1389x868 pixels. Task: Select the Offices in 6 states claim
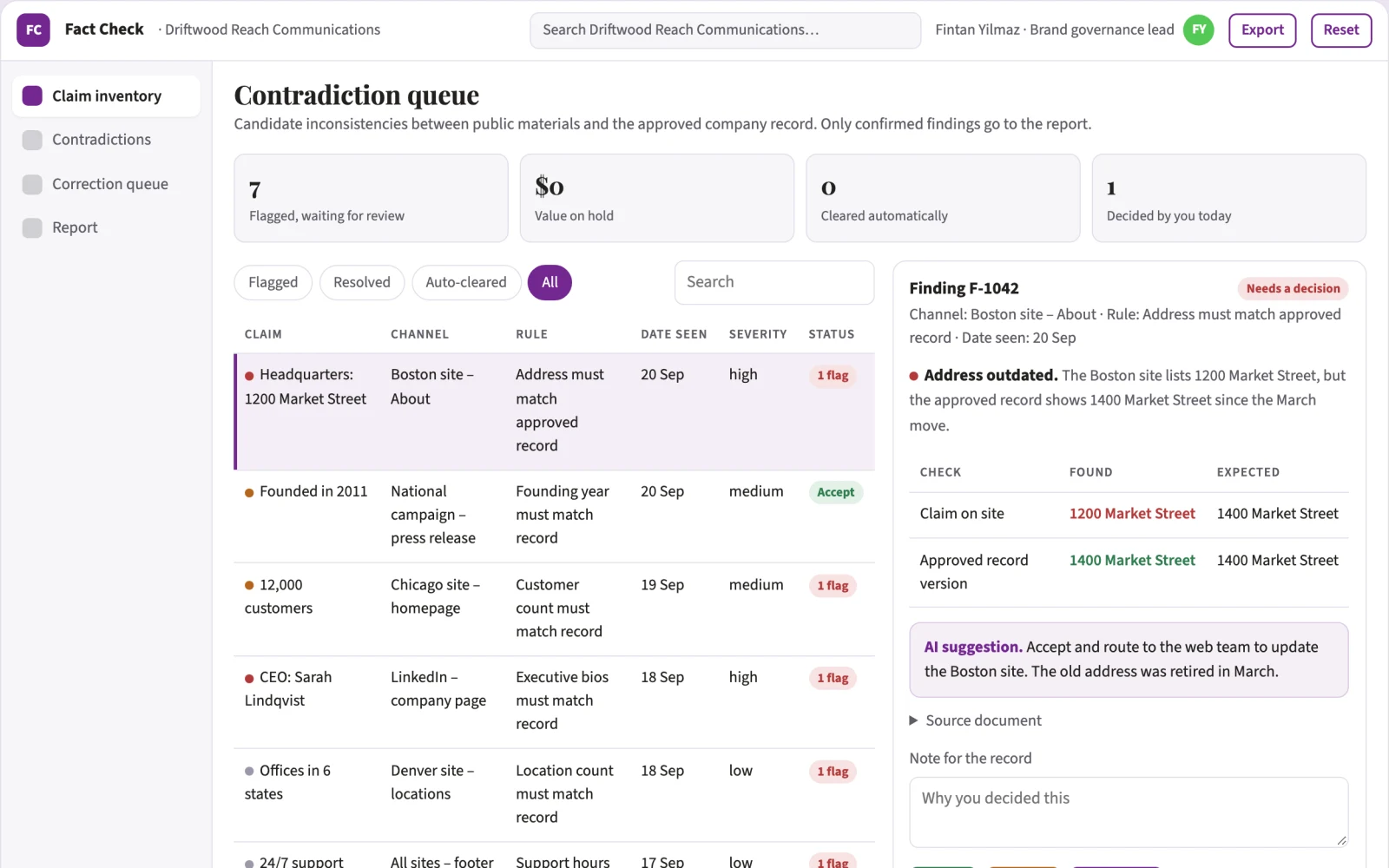click(x=555, y=794)
